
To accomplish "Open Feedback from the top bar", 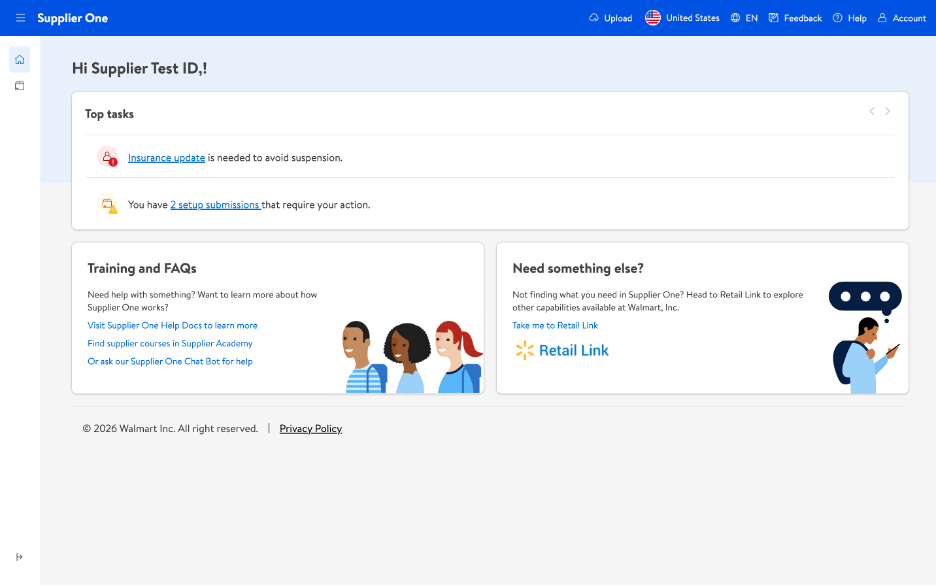I will click(795, 18).
